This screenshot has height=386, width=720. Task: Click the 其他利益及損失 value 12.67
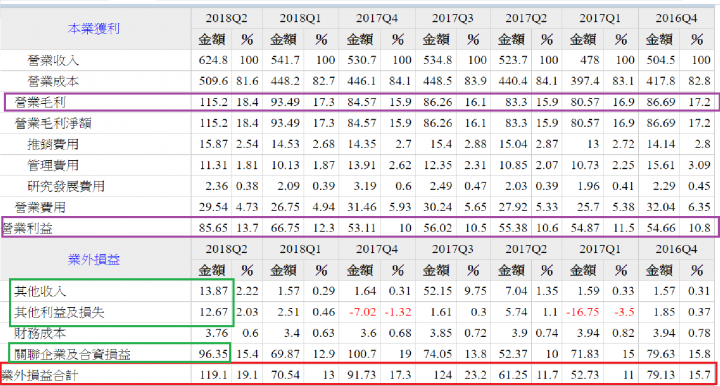pyautogui.click(x=214, y=312)
